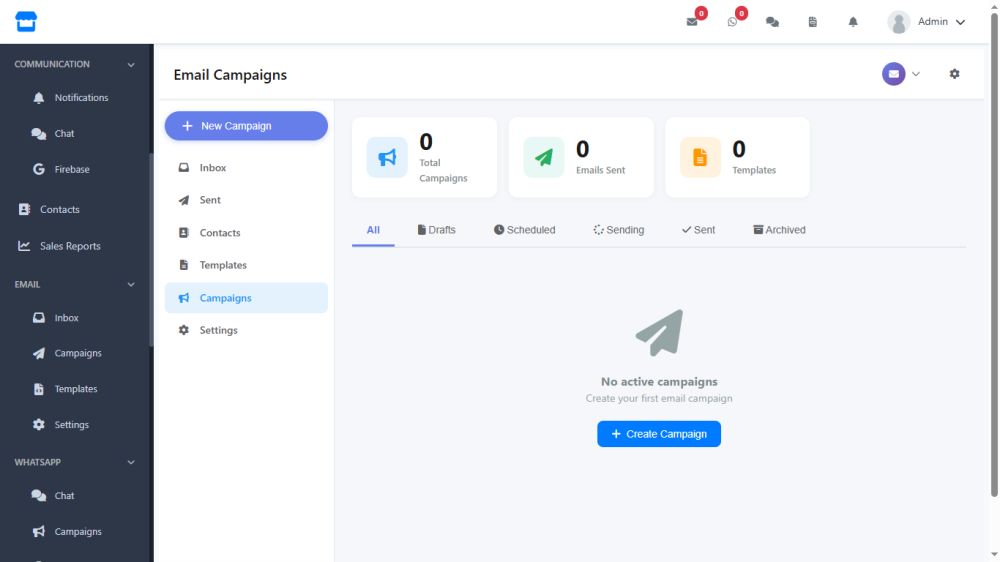The image size is (1000, 562).
Task: Click the document icon in top bar
Action: (x=812, y=22)
